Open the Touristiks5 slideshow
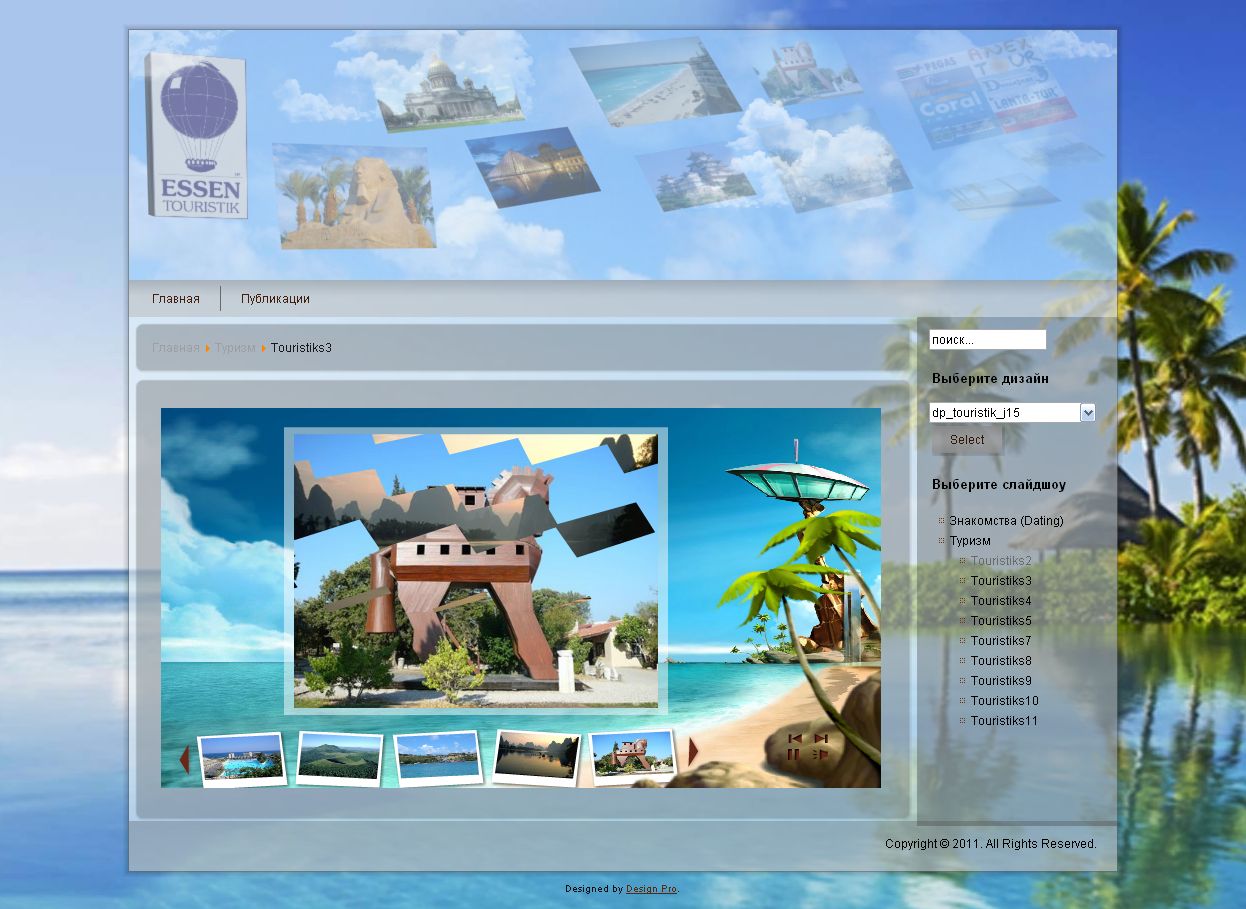This screenshot has height=909, width=1246. [x=1001, y=621]
